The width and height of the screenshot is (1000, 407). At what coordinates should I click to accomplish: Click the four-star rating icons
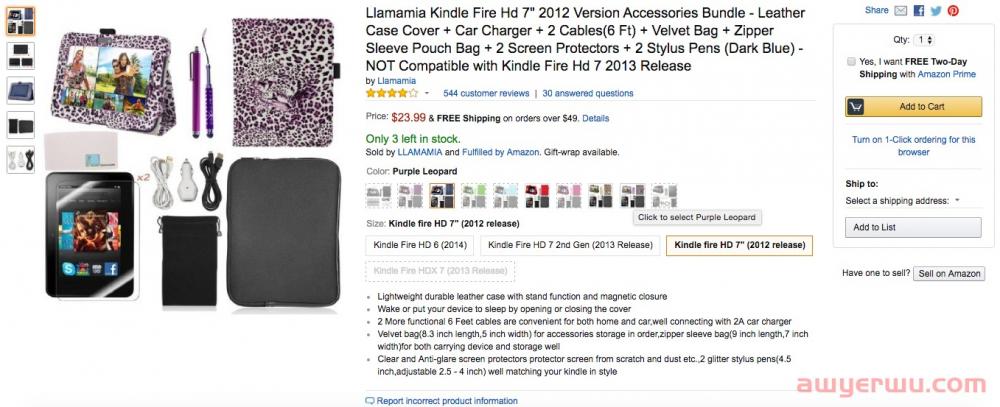tap(392, 93)
